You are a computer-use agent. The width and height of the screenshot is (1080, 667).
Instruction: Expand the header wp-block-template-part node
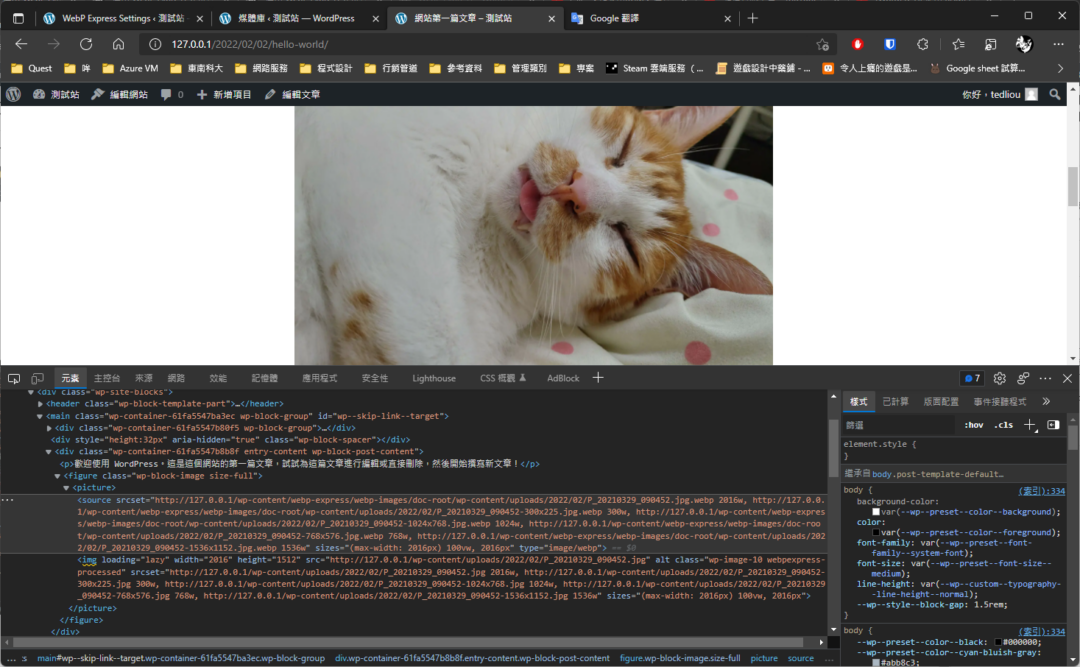(40, 404)
